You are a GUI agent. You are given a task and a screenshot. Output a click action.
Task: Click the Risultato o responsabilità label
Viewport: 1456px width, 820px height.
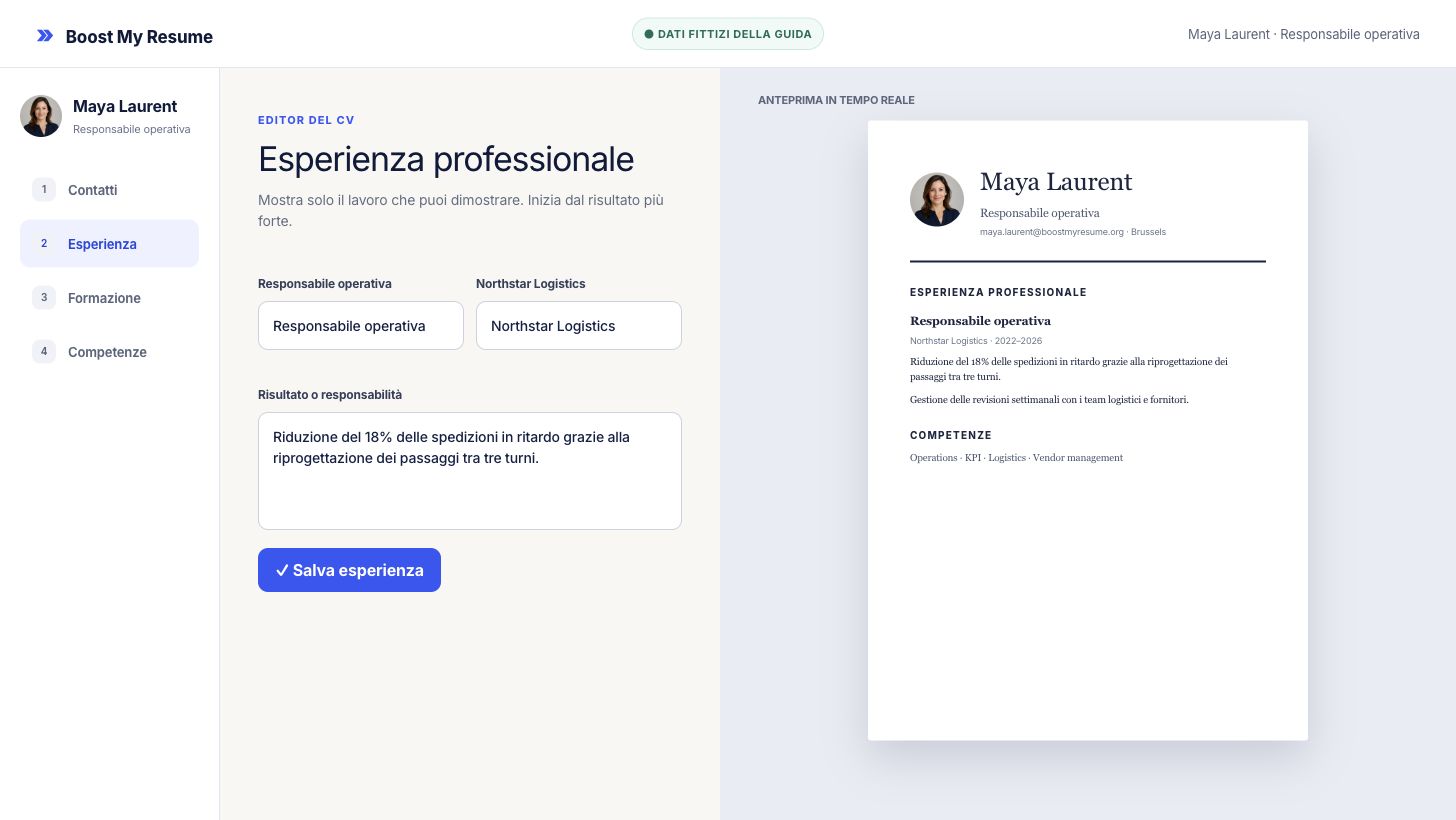coord(330,395)
